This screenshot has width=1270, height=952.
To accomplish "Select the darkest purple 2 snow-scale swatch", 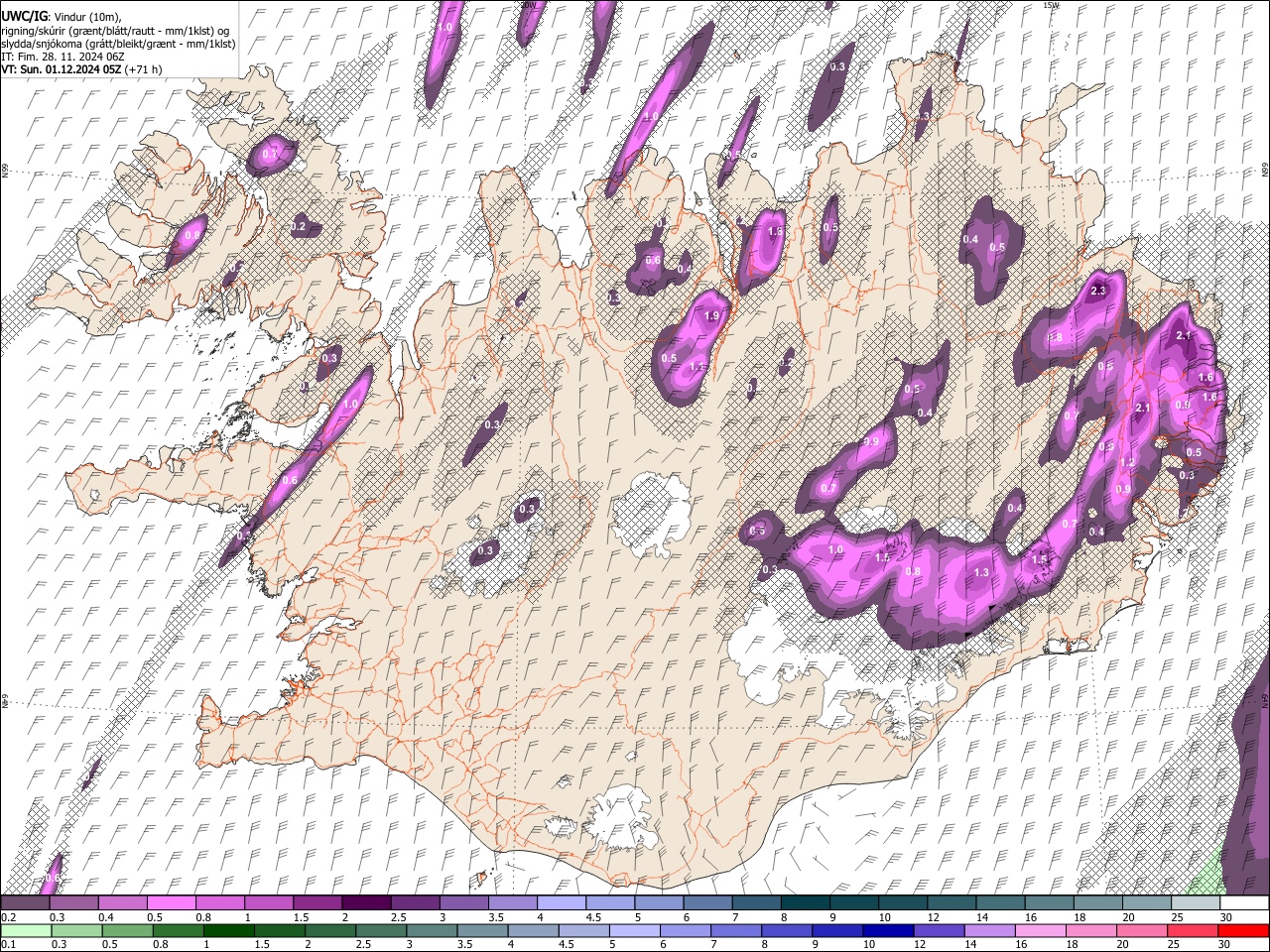I will click(x=367, y=902).
